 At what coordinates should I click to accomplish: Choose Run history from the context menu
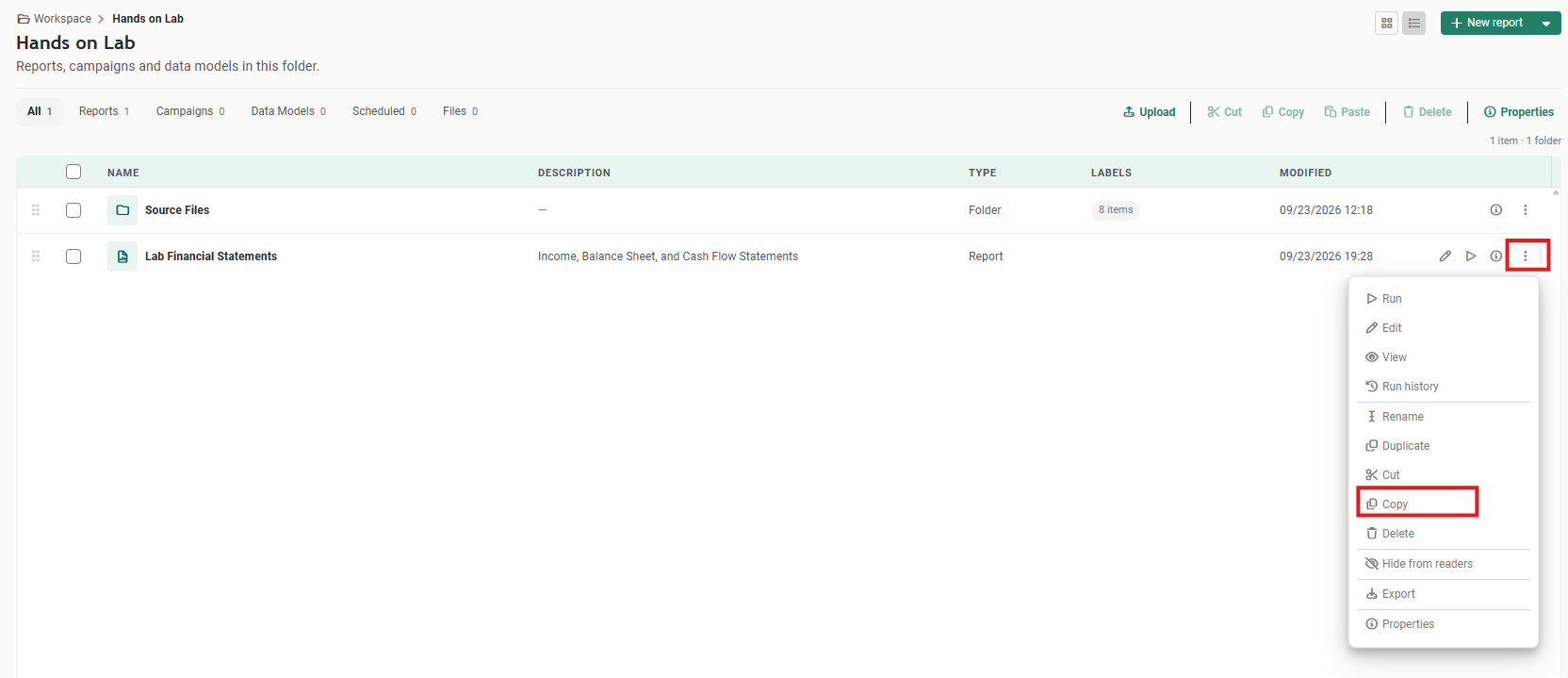tap(1443, 387)
